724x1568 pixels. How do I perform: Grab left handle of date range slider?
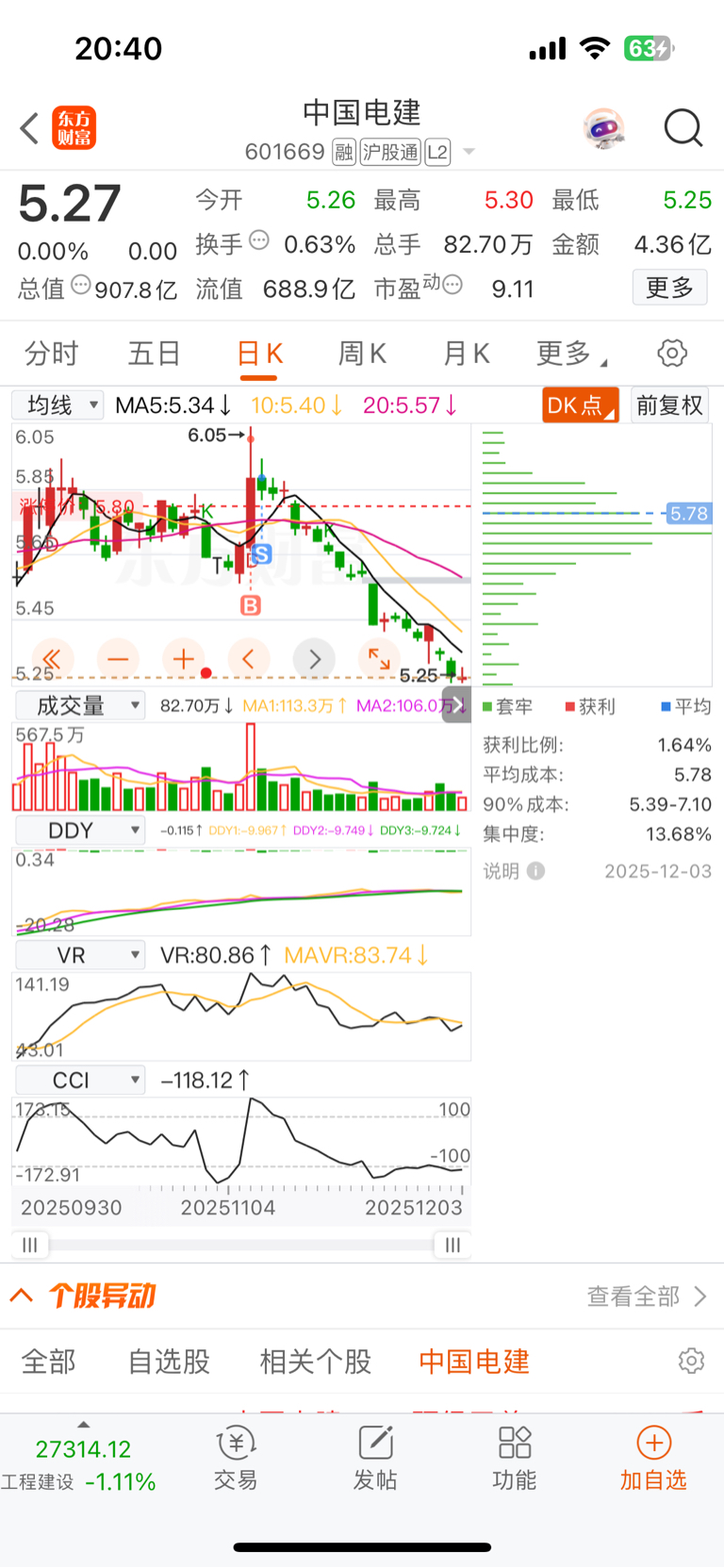(x=30, y=1246)
